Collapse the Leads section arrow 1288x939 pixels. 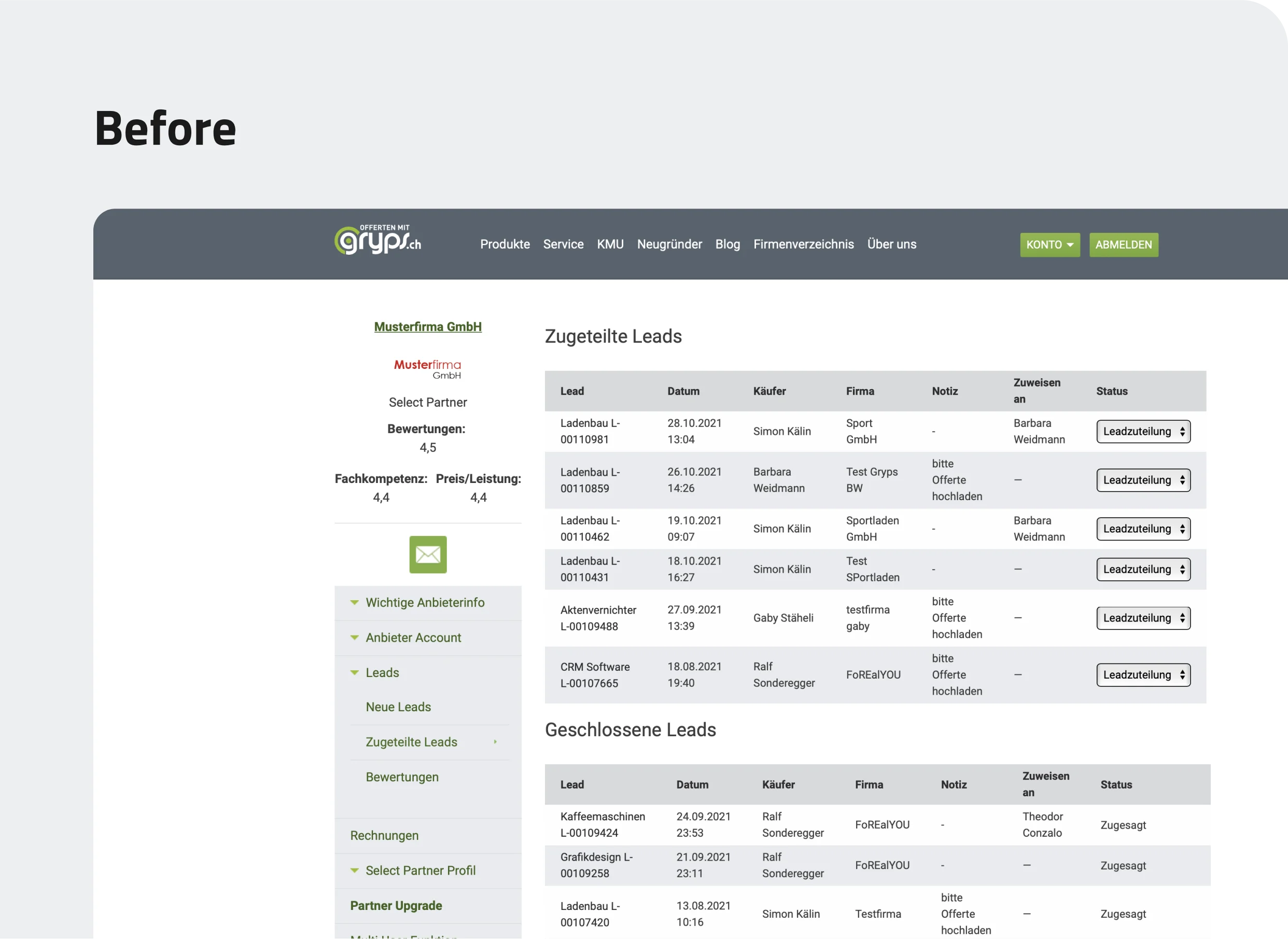tap(355, 672)
